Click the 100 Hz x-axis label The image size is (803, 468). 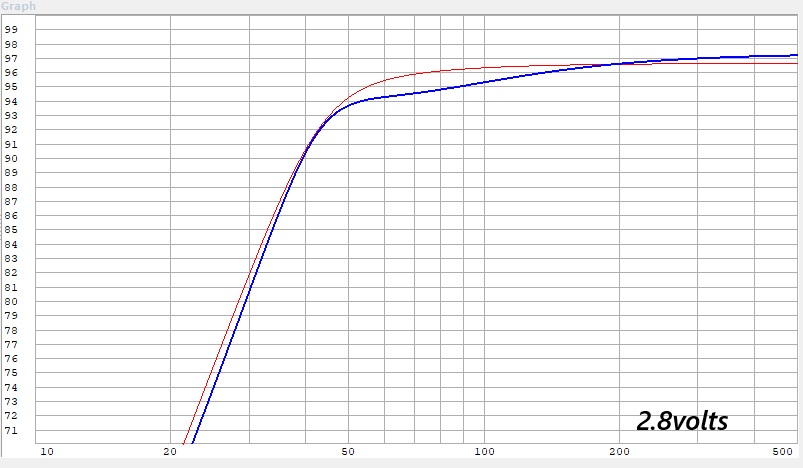tap(484, 452)
